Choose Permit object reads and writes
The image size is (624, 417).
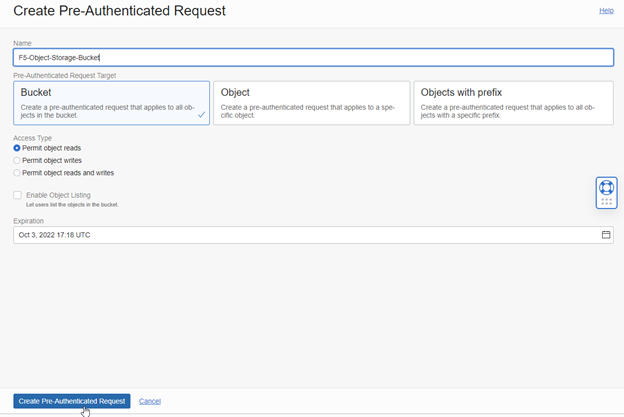[x=17, y=172]
